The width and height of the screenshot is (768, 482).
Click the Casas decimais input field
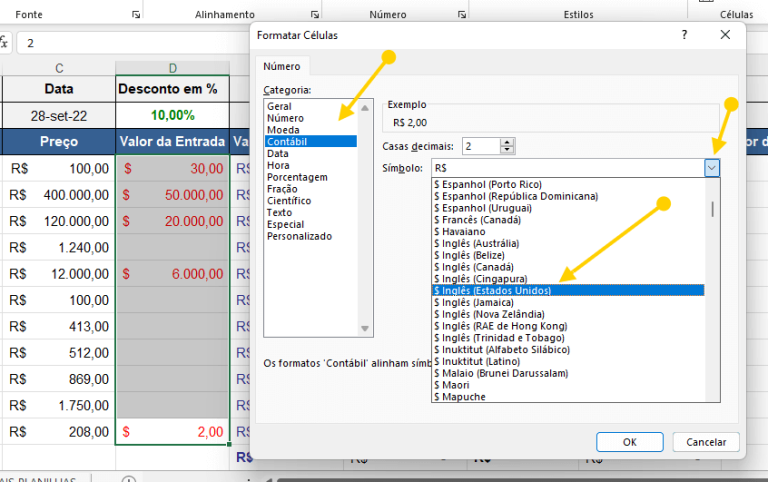[x=480, y=146]
